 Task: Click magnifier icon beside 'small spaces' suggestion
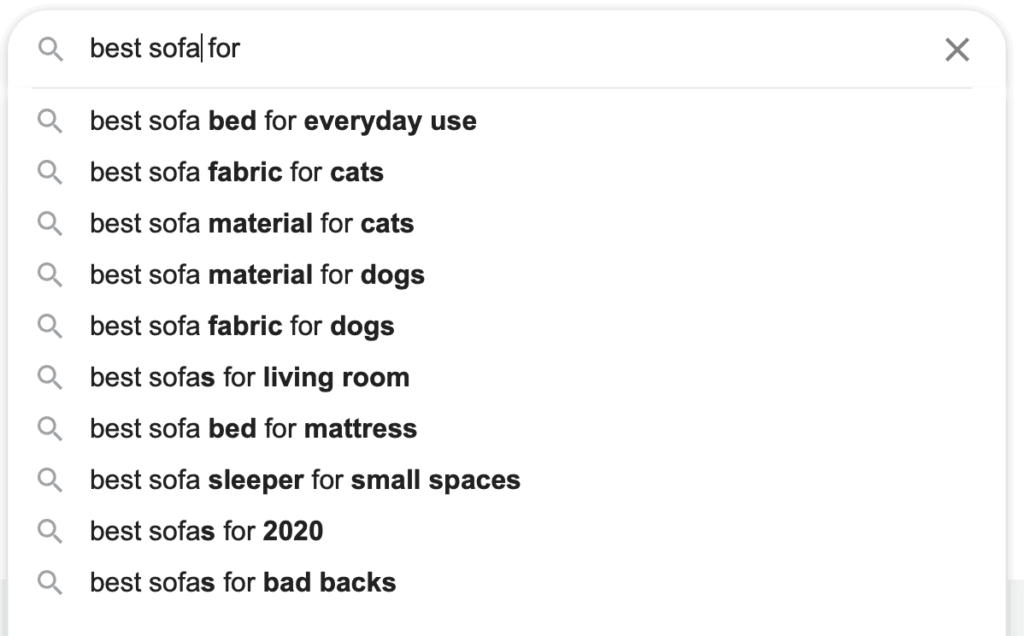50,480
